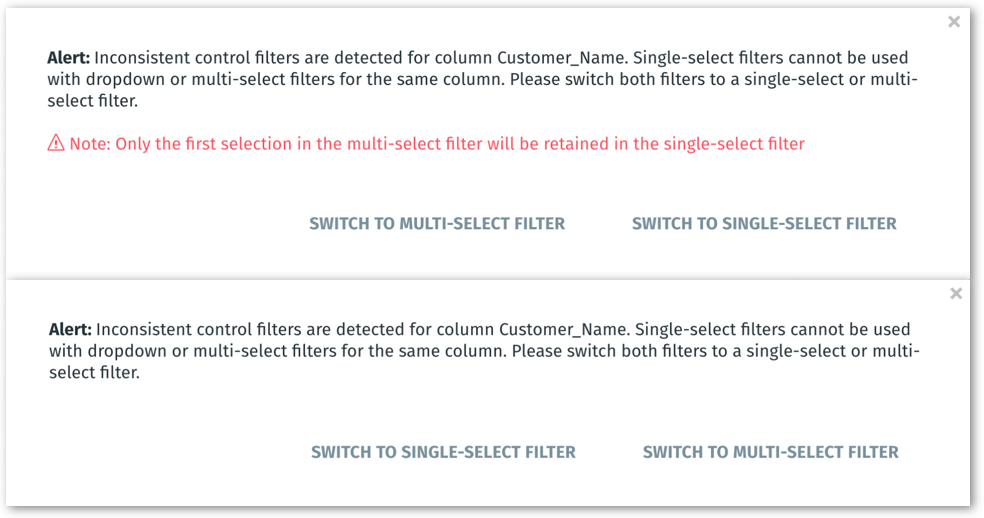The width and height of the screenshot is (984, 518).
Task: Close the top alert dialog
Action: (954, 22)
